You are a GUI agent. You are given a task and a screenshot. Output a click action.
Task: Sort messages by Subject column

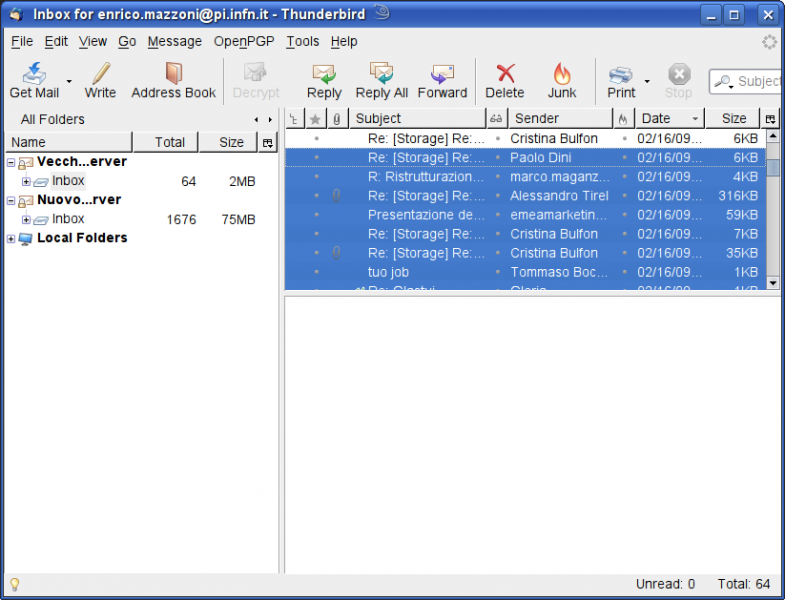click(418, 119)
